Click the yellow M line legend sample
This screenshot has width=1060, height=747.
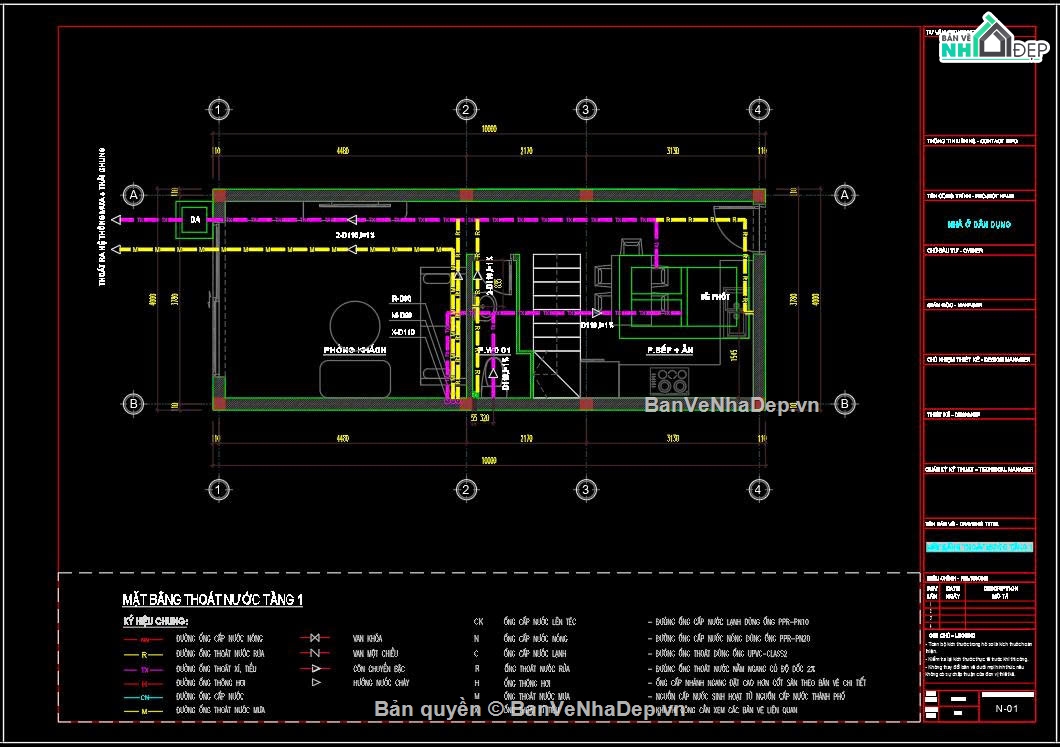point(144,711)
